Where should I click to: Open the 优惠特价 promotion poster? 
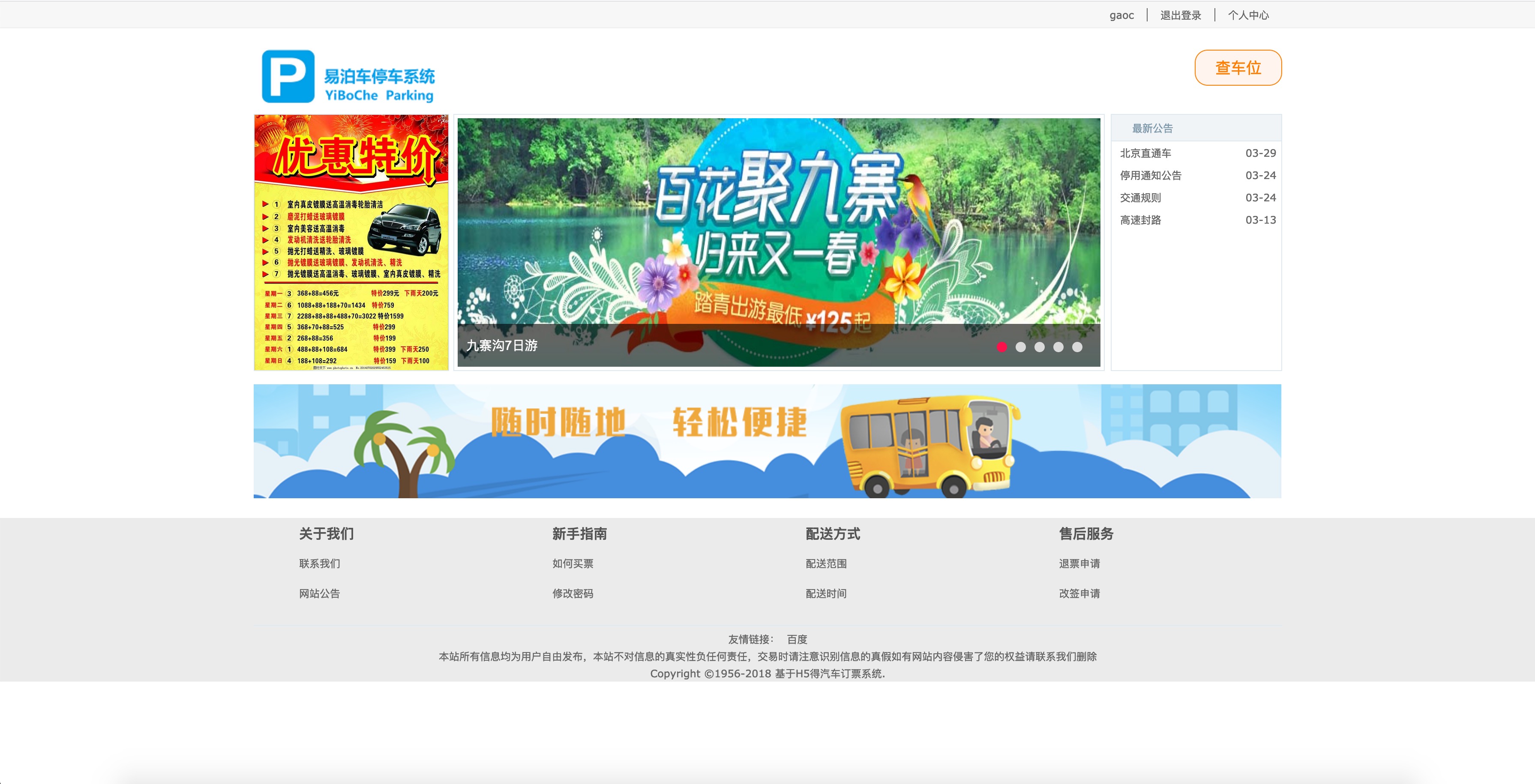(351, 242)
